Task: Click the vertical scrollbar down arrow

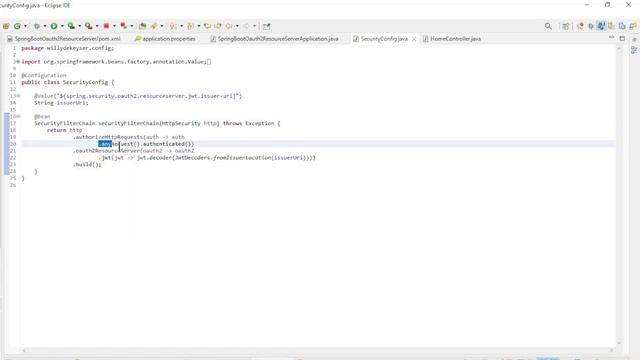Action: (619, 343)
